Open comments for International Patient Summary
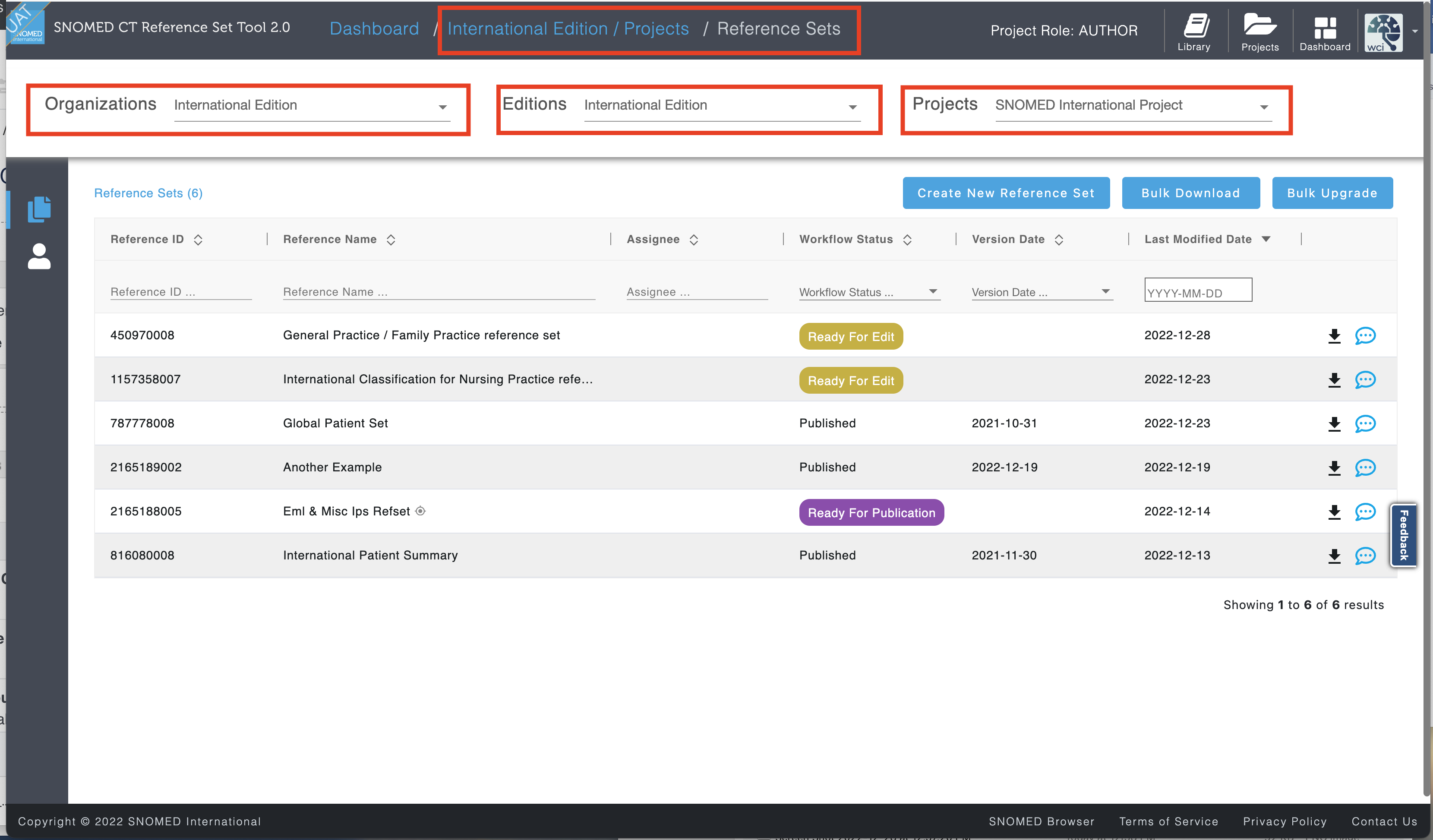 pos(1365,556)
